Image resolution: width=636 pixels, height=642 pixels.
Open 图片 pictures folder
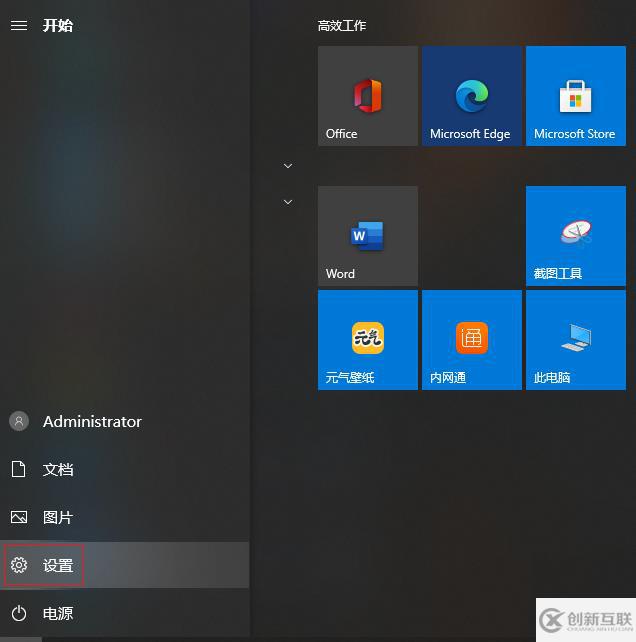(x=124, y=517)
